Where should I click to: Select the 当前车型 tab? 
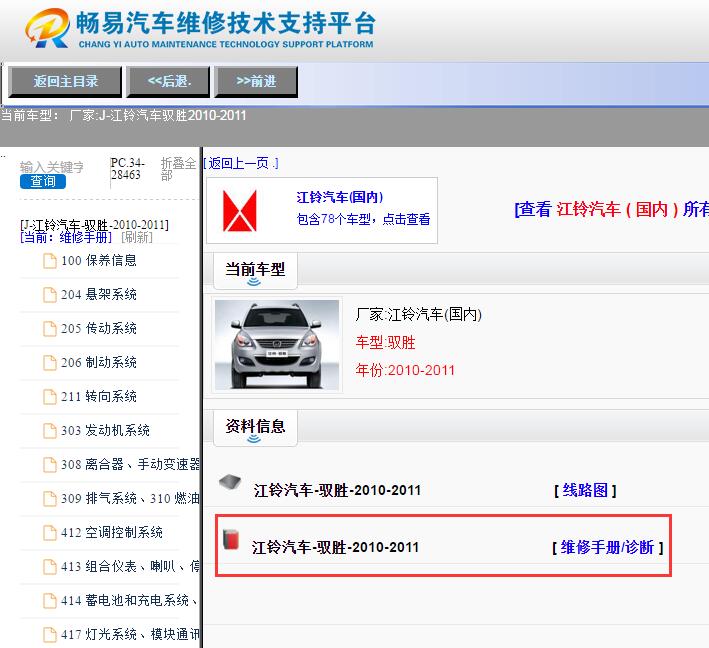click(255, 271)
